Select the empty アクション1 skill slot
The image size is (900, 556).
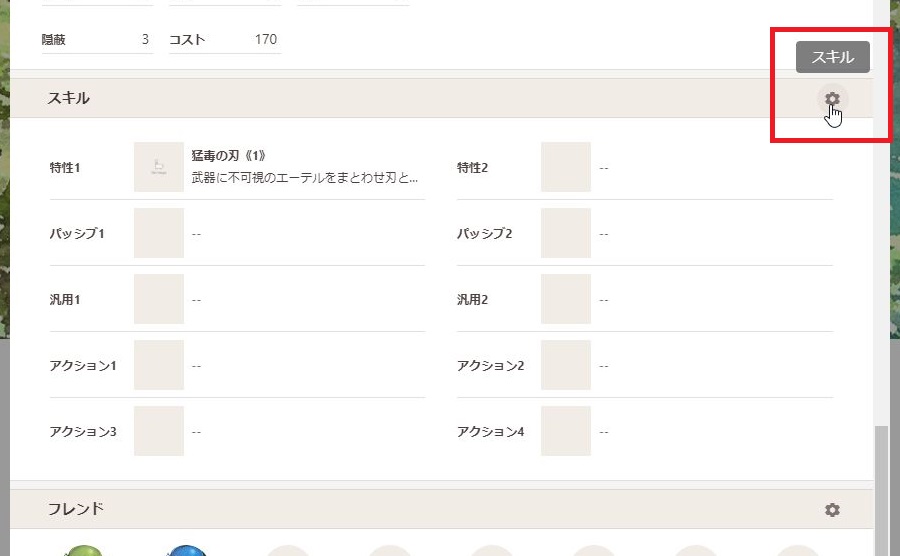(159, 365)
